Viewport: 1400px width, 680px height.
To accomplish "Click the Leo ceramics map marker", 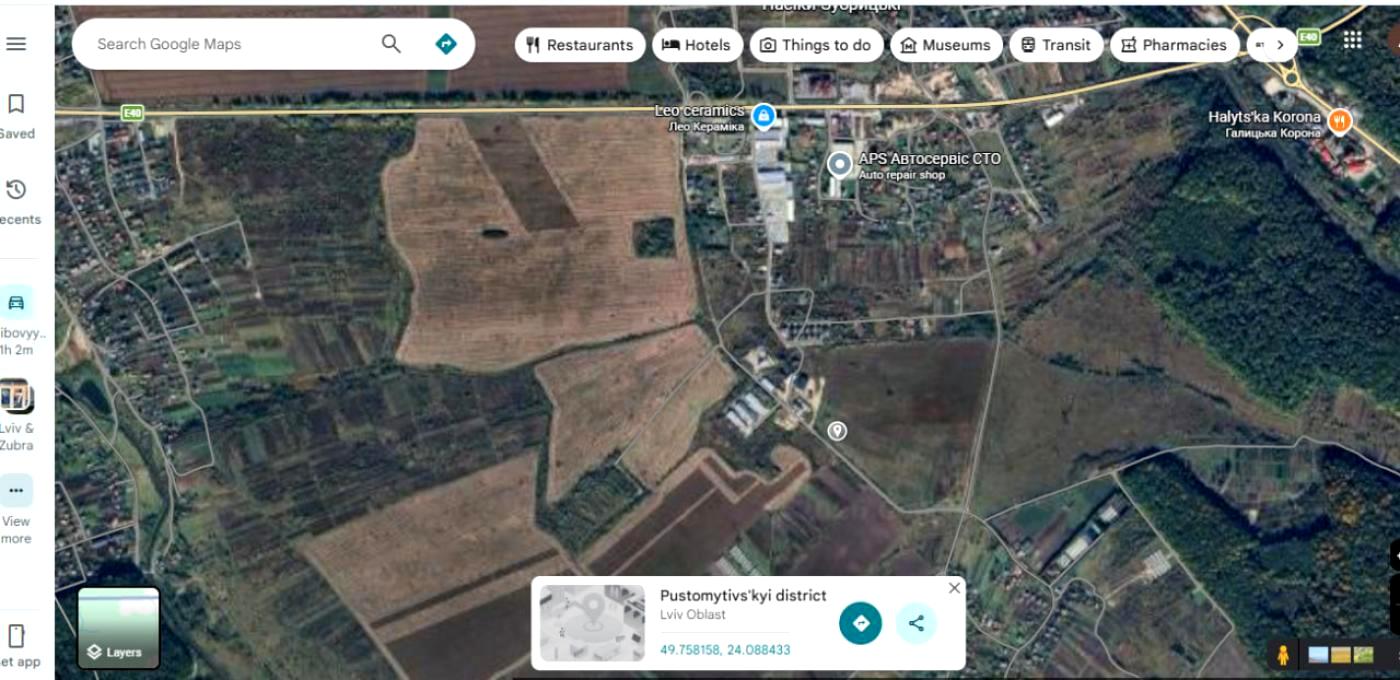I will 764,116.
